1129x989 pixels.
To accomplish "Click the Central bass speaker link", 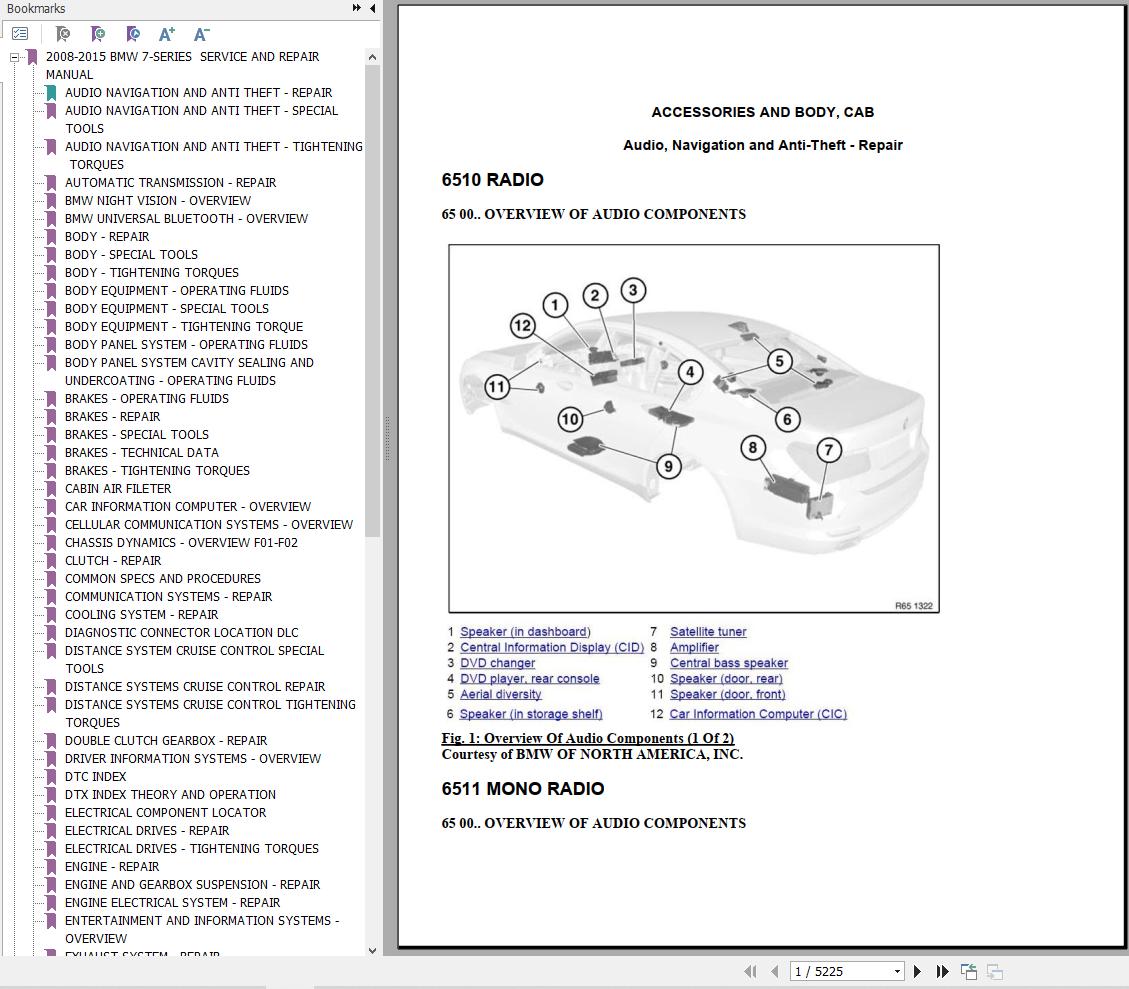I will [729, 663].
